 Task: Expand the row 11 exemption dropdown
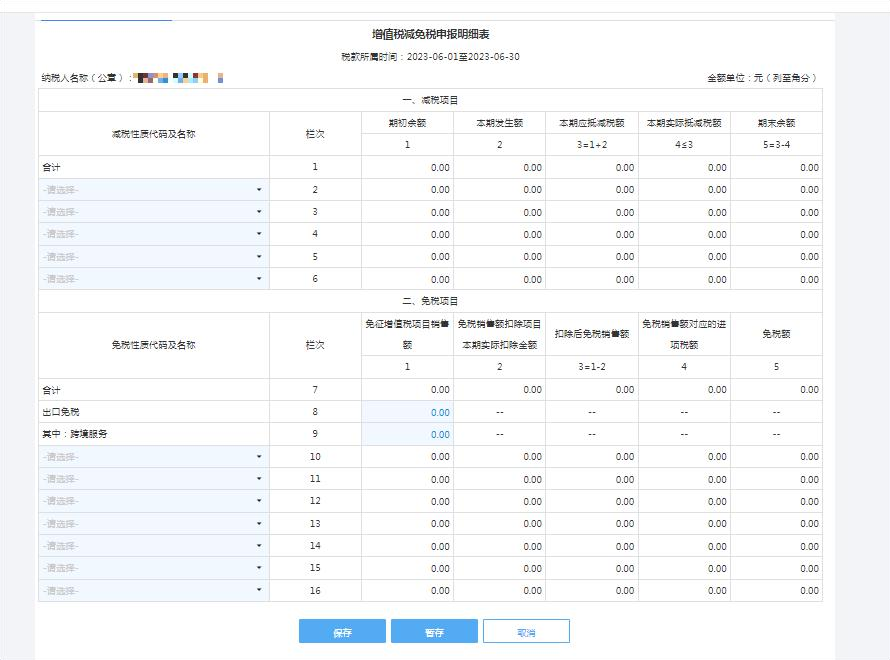(154, 479)
